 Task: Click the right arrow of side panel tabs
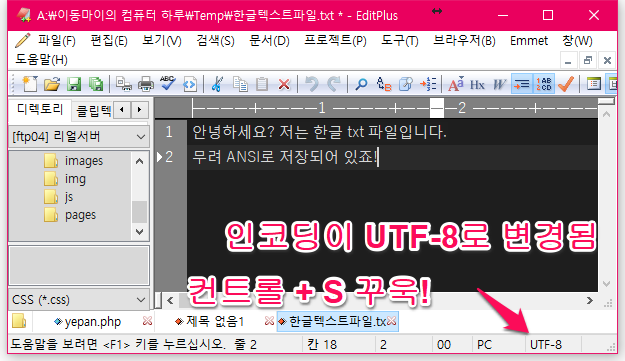click(x=139, y=110)
